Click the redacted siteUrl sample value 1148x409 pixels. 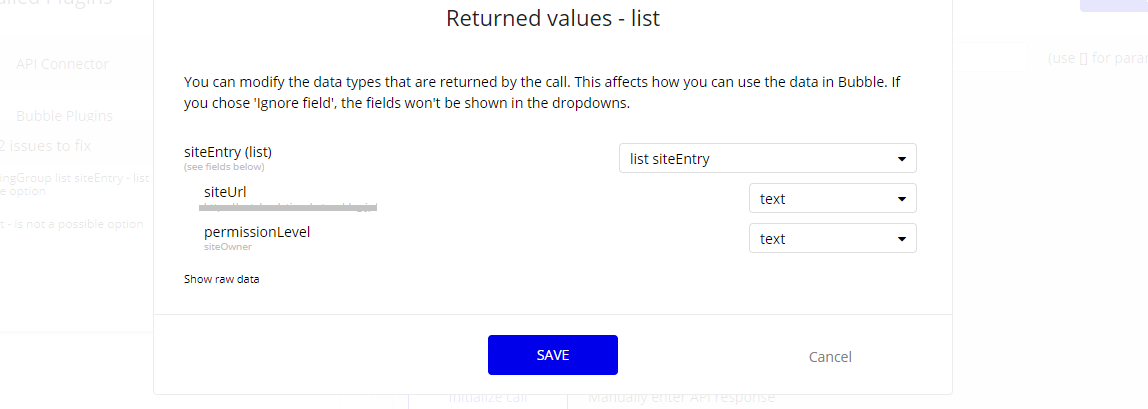(x=288, y=208)
